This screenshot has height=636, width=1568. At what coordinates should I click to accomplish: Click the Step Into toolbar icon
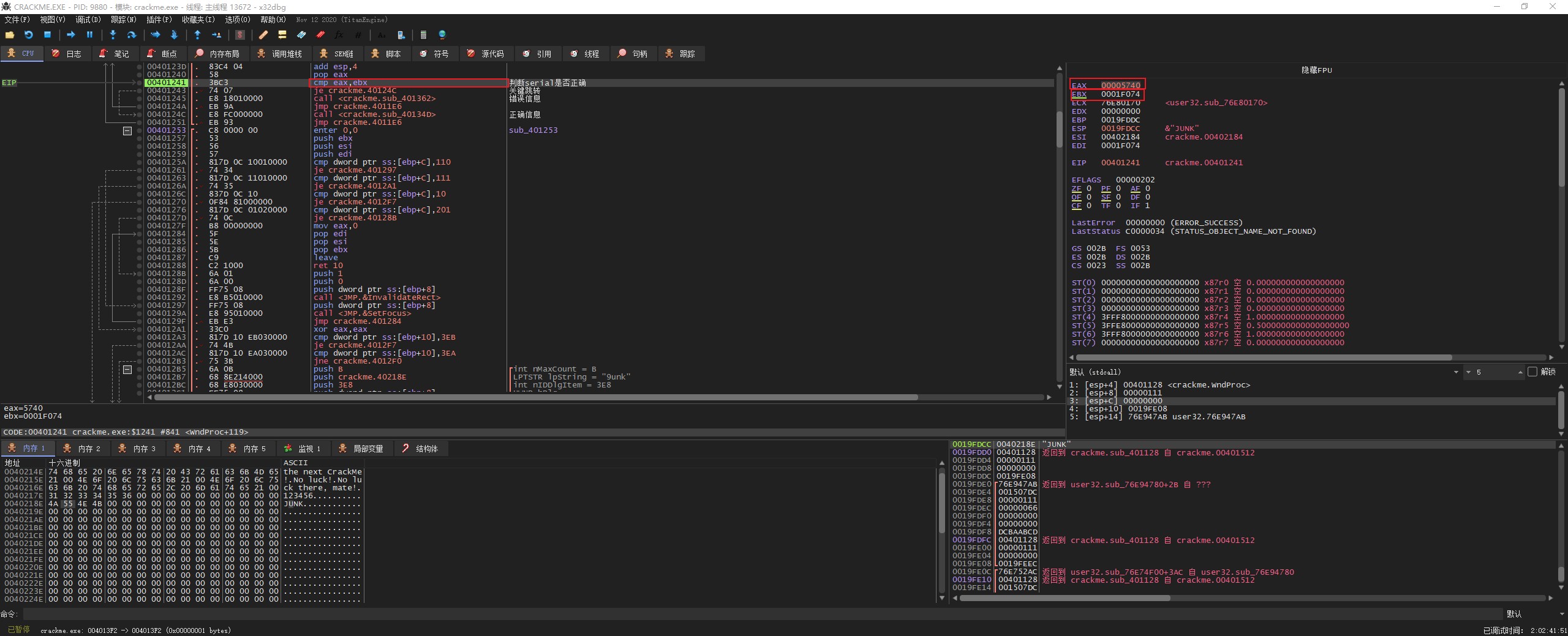[x=113, y=35]
